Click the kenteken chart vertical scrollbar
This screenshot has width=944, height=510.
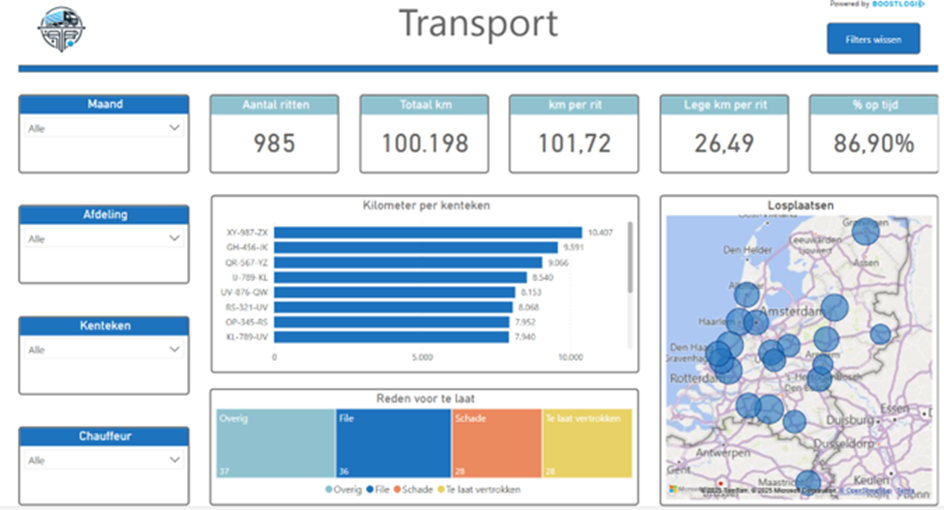pyautogui.click(x=630, y=256)
